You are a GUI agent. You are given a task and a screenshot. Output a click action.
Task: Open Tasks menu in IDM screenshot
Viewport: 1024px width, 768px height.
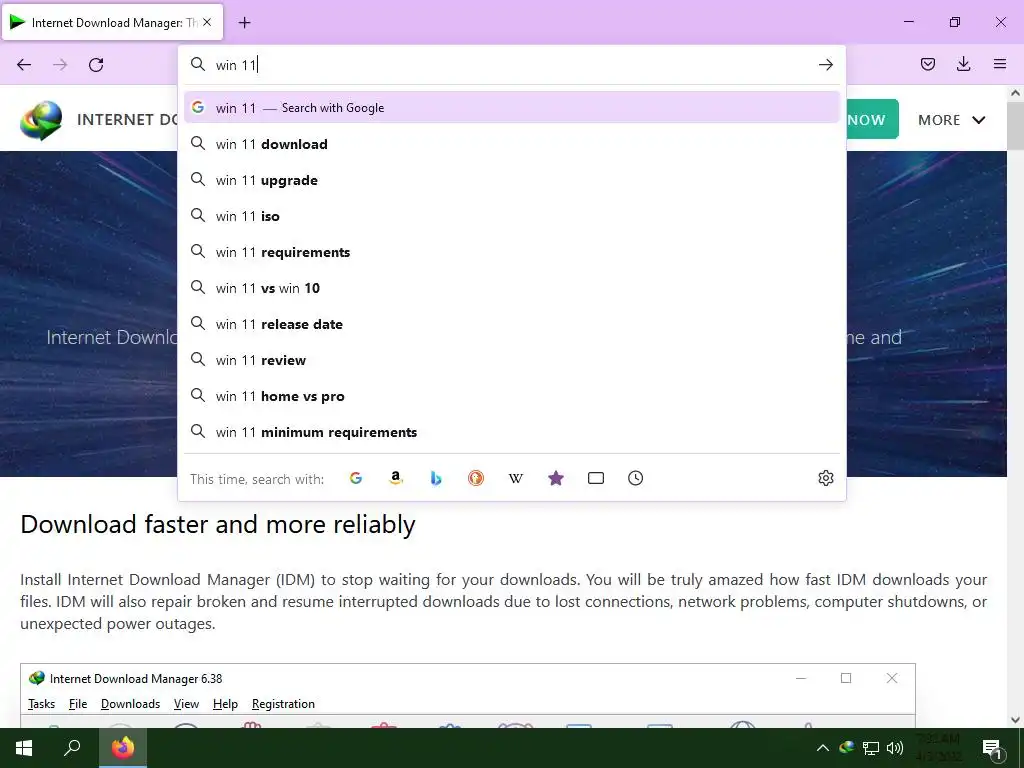pyautogui.click(x=41, y=704)
